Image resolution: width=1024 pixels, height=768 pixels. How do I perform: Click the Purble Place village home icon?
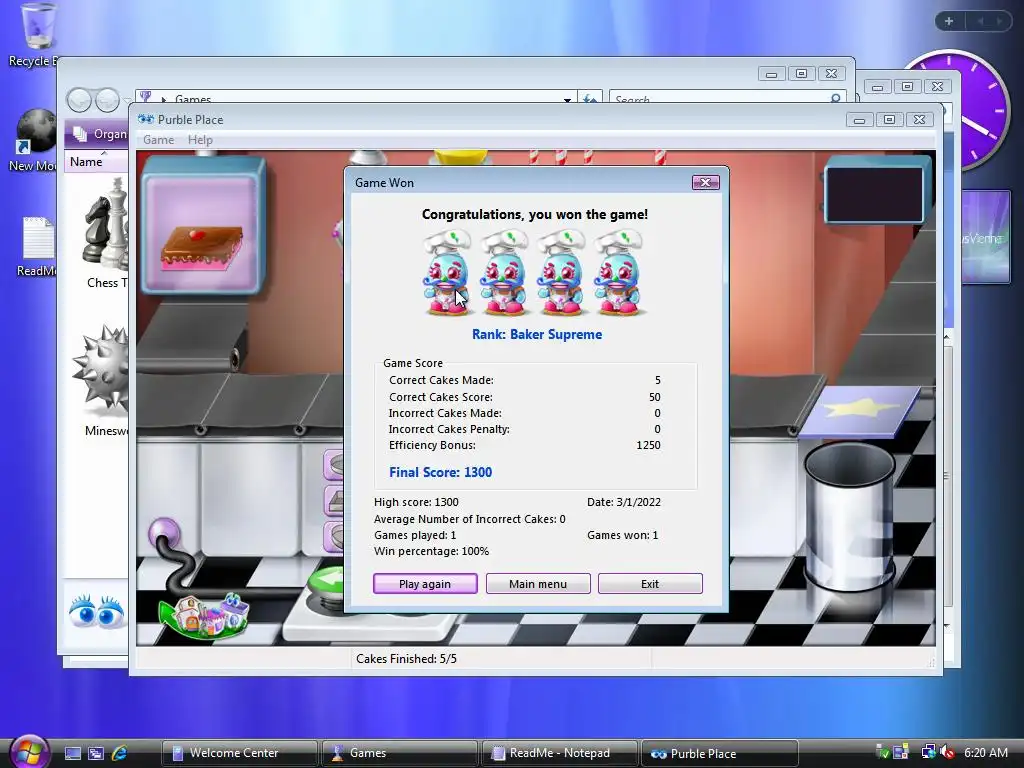pyautogui.click(x=206, y=615)
